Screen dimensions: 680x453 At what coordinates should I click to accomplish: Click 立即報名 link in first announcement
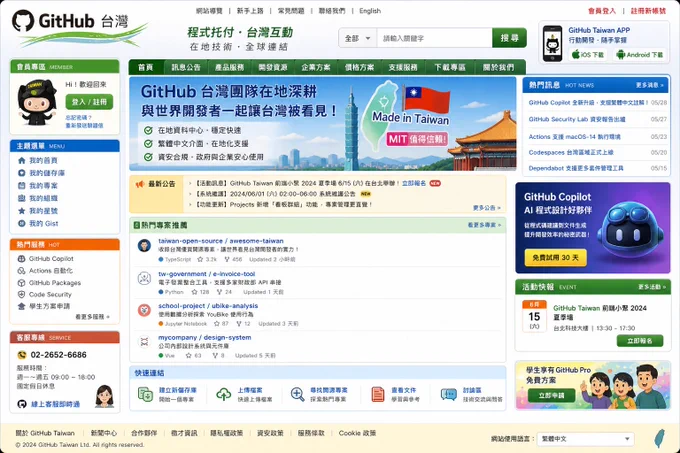414,183
